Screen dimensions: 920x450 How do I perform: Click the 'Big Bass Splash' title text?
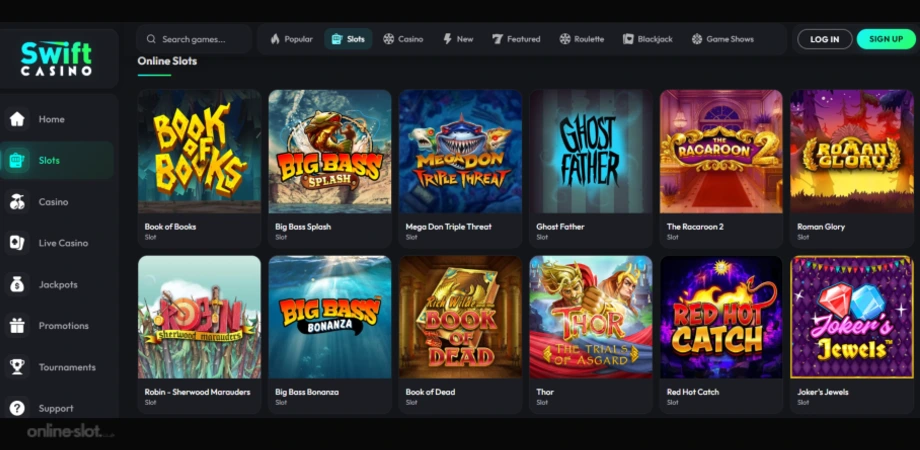(303, 226)
